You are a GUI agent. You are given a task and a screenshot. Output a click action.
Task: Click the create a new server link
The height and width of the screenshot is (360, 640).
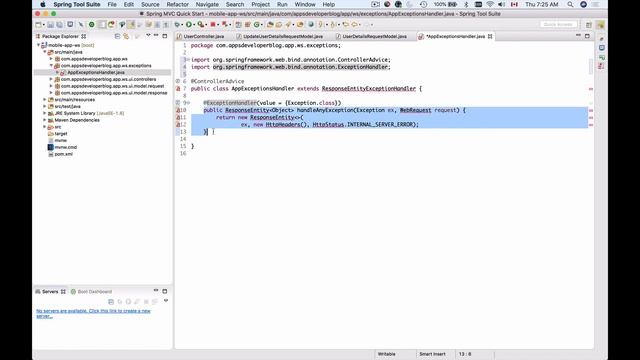coord(93,313)
